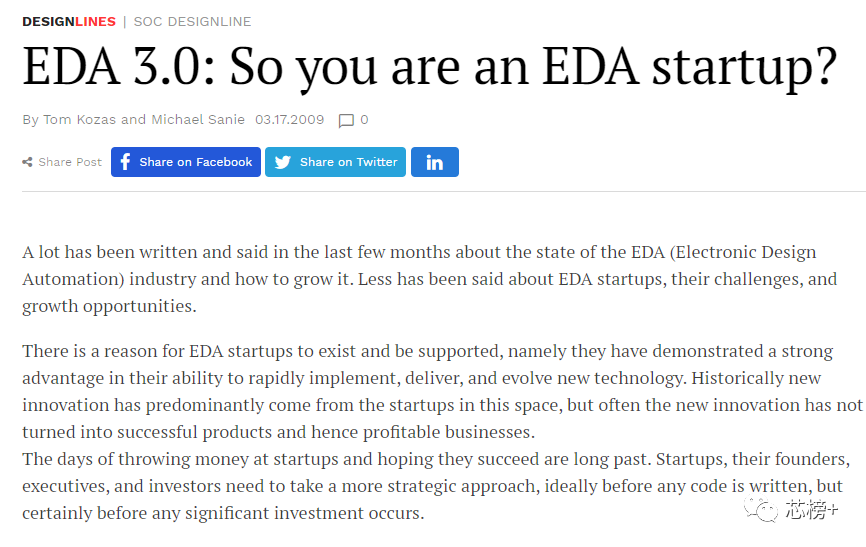Click the comment count number 0
866x547 pixels.
(364, 119)
